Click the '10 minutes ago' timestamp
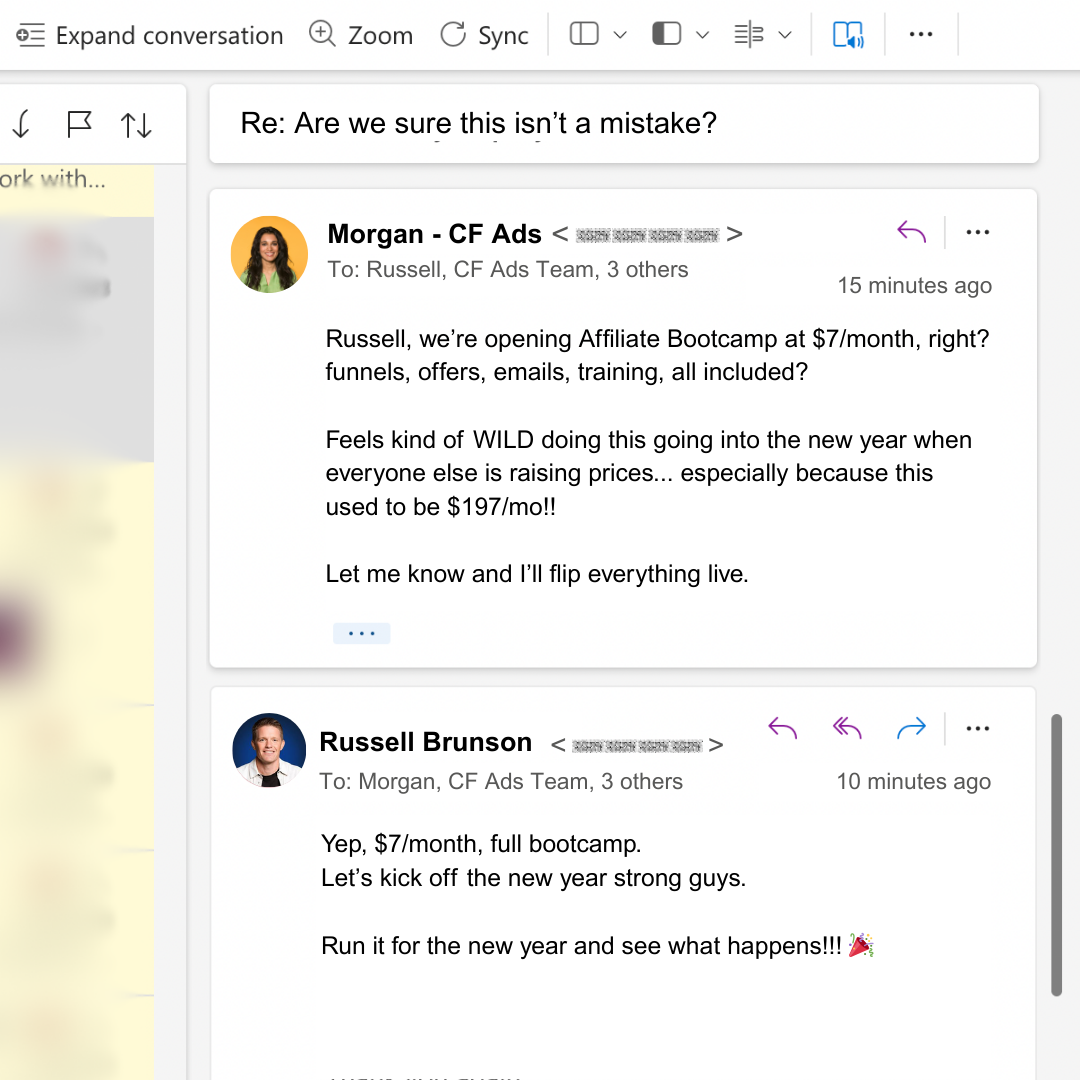 pos(914,781)
